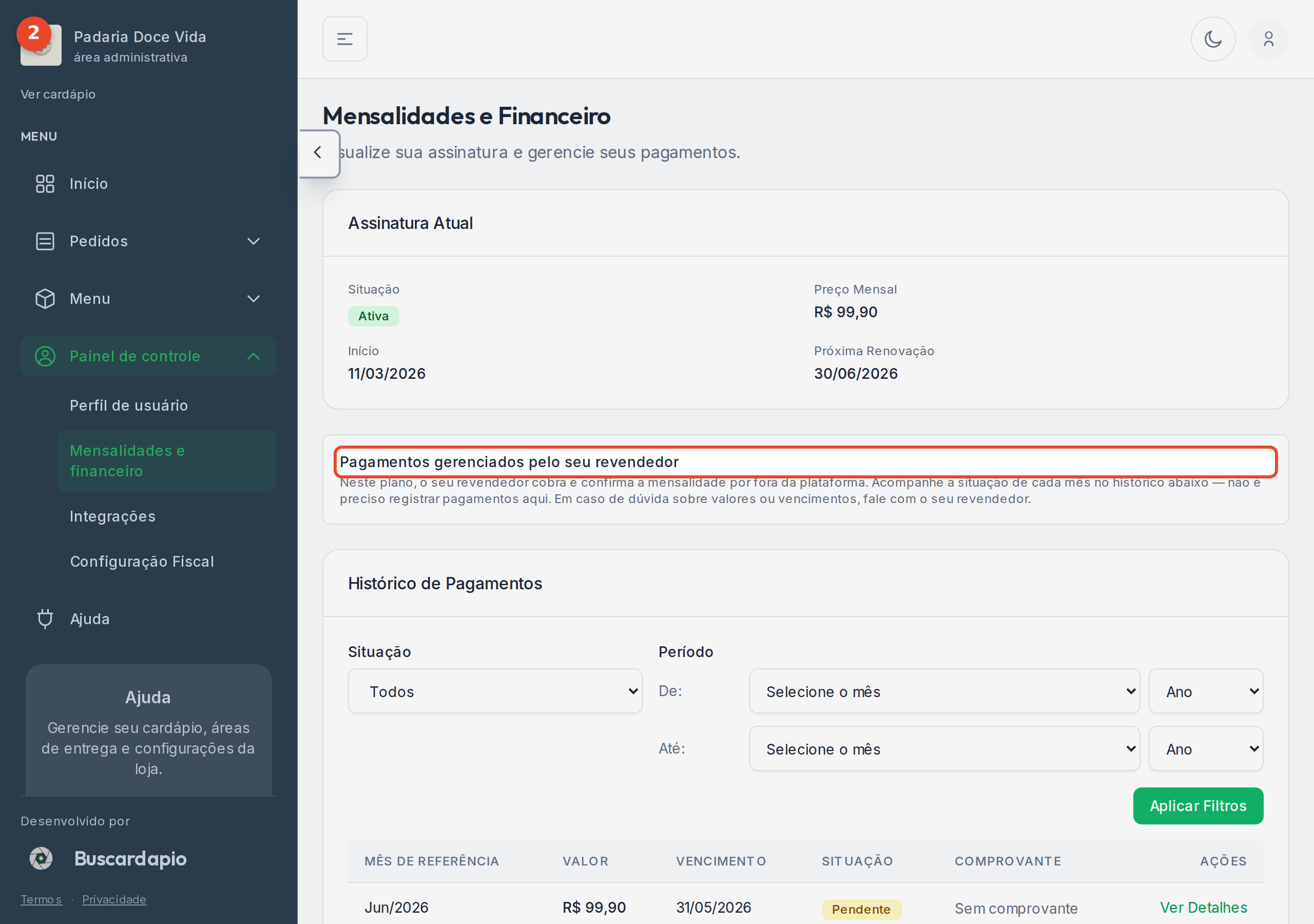Click the Buscardapio brand name text
The height and width of the screenshot is (924, 1314).
click(130, 858)
